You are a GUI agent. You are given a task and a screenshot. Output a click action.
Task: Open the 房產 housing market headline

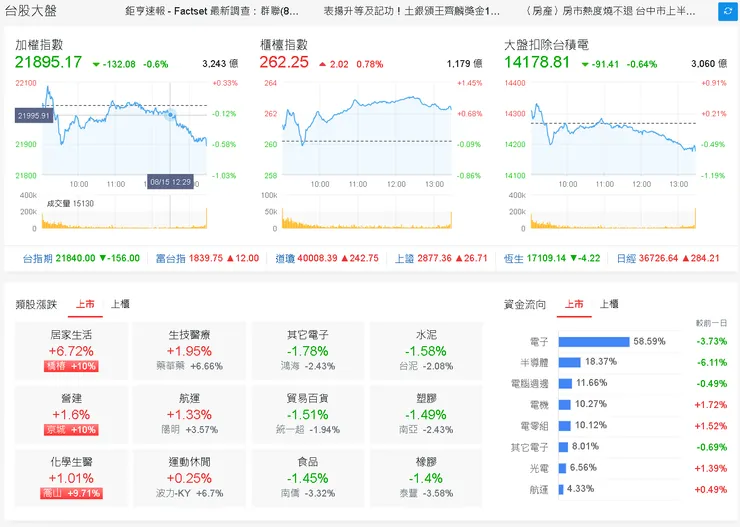pyautogui.click(x=610, y=11)
